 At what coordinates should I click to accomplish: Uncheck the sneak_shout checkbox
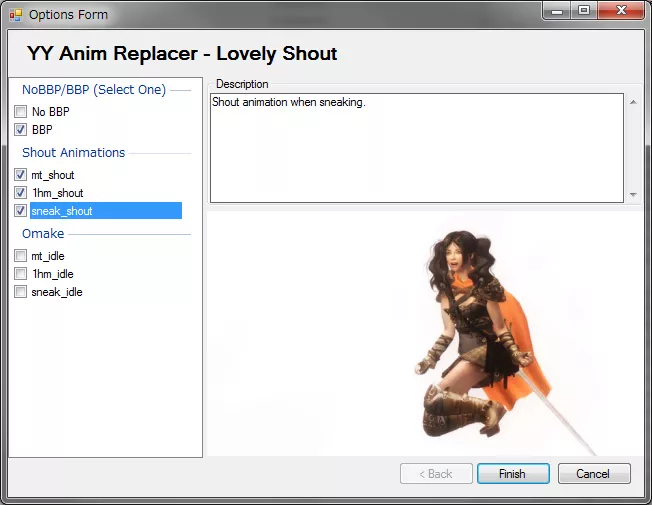(x=20, y=210)
